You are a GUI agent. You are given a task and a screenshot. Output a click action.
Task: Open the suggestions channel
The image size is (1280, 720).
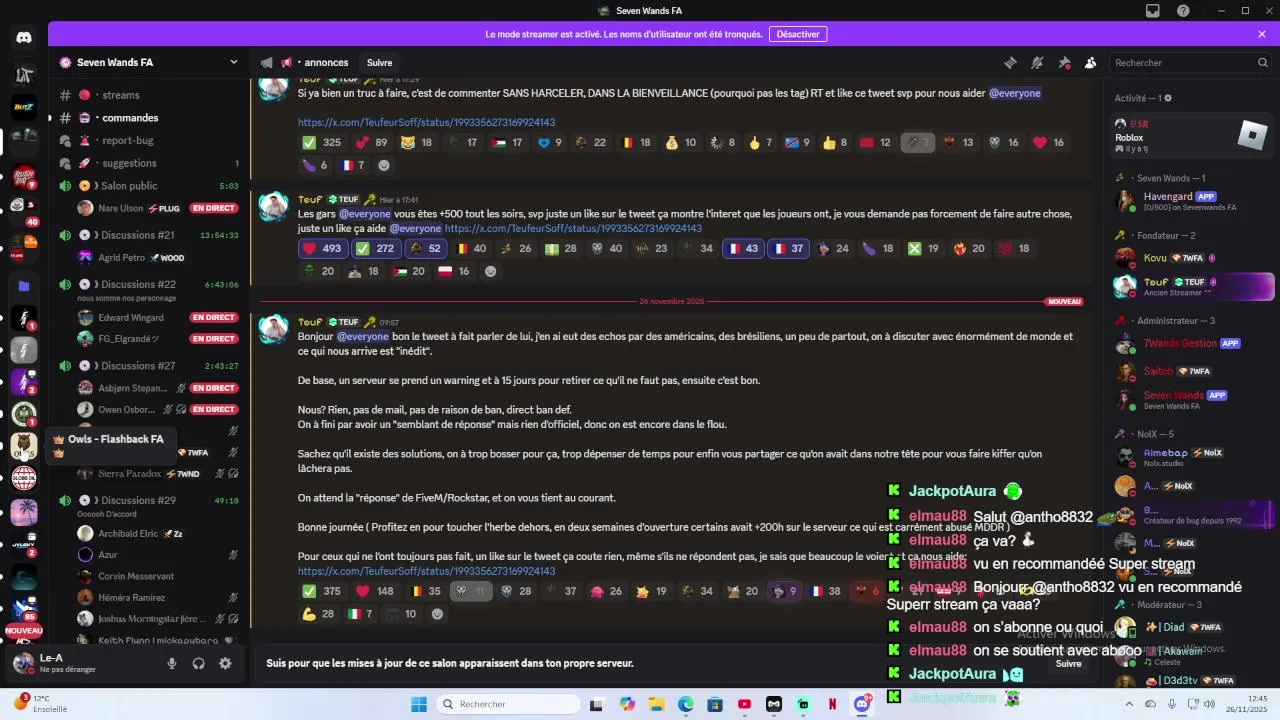coord(149,163)
